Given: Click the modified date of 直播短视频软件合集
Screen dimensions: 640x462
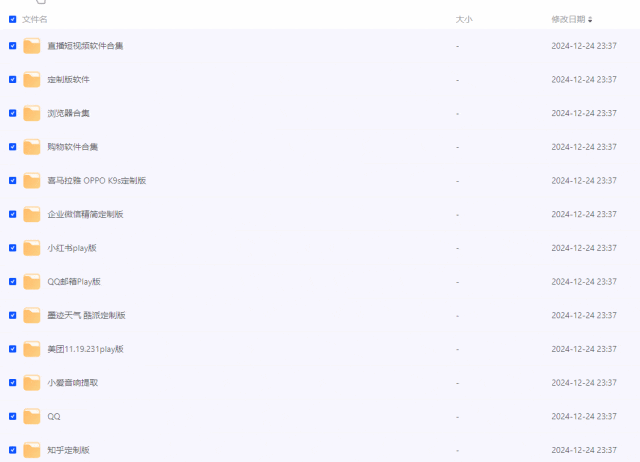Looking at the screenshot, I should coord(584,46).
